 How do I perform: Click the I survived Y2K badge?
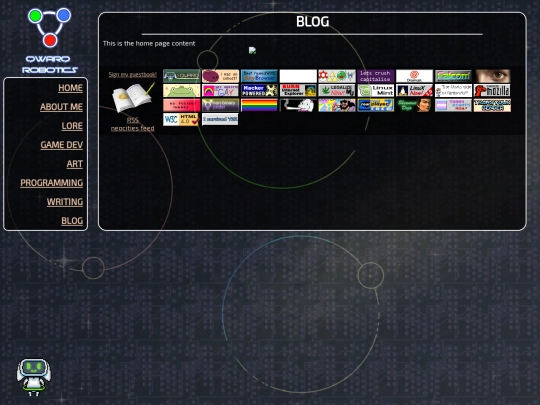pos(220,120)
